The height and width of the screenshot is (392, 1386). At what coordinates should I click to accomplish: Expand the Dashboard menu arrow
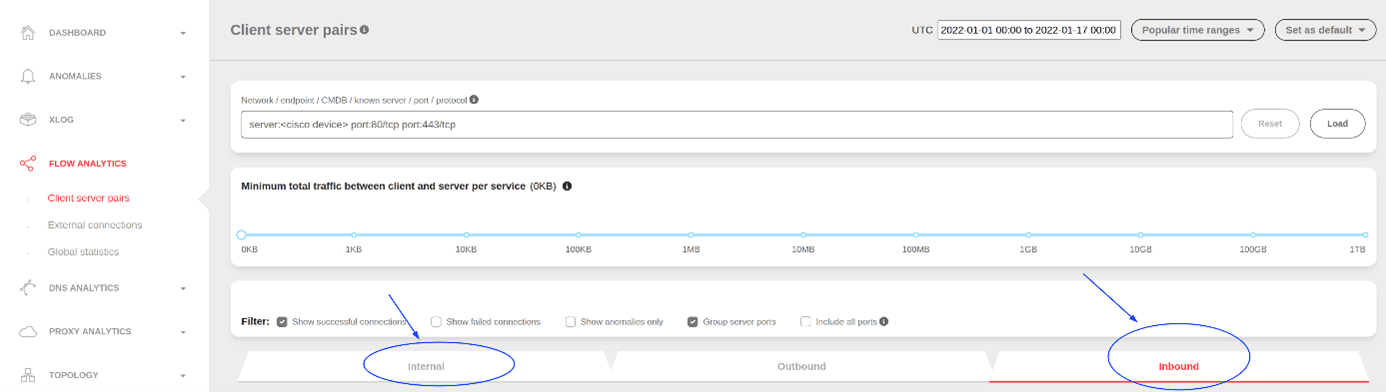coord(183,33)
